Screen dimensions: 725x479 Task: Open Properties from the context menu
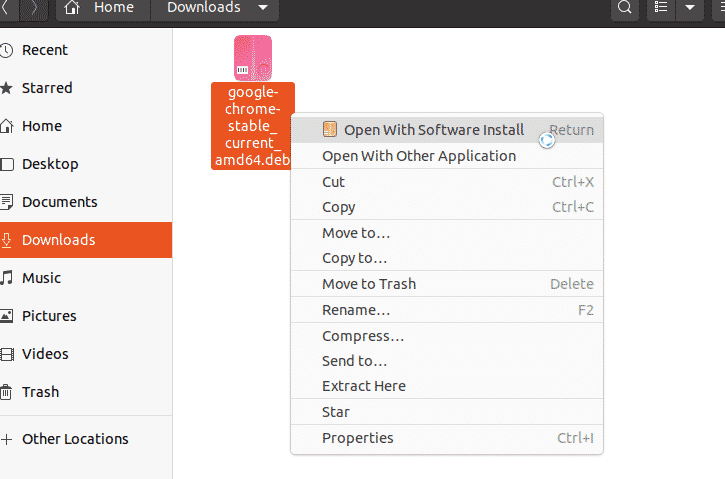click(x=447, y=437)
